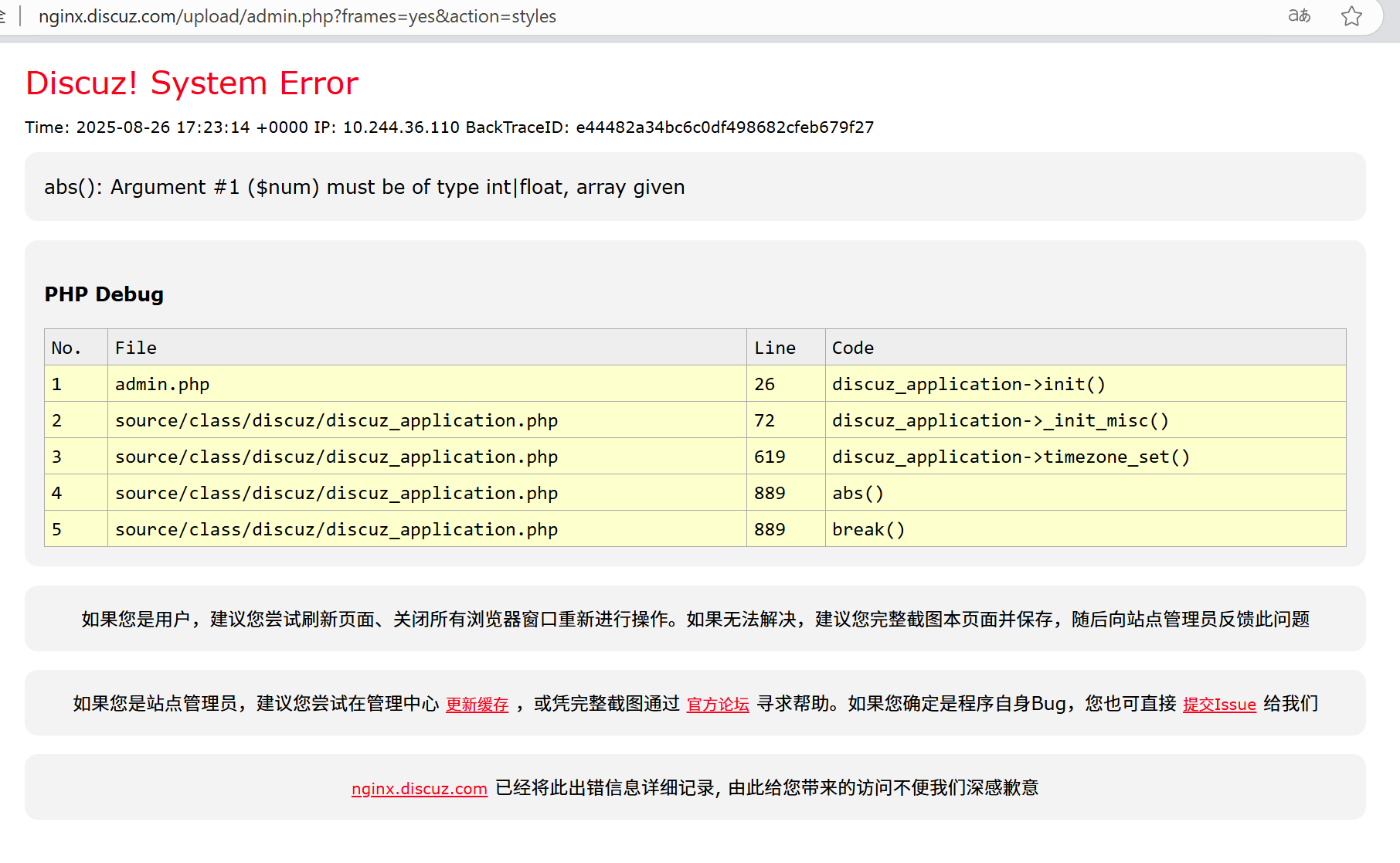Image resolution: width=1400 pixels, height=863 pixels.
Task: Select the 'break()' code cell
Action: pyautogui.click(x=1086, y=529)
